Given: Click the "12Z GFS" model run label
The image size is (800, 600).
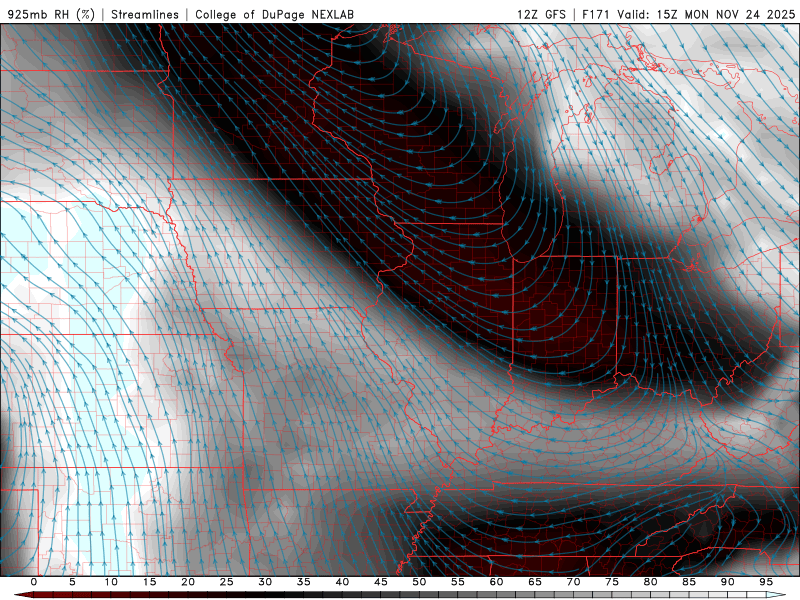Looking at the screenshot, I should [x=541, y=14].
